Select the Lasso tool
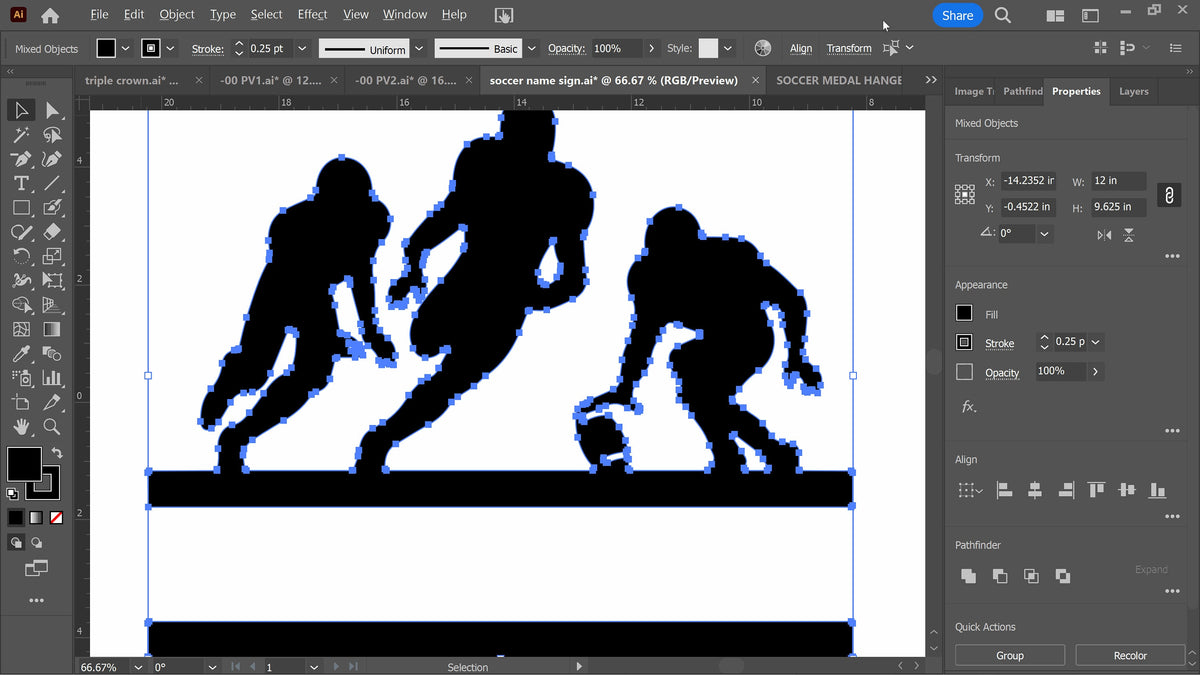Screen dimensions: 1200x675 [x=53, y=135]
